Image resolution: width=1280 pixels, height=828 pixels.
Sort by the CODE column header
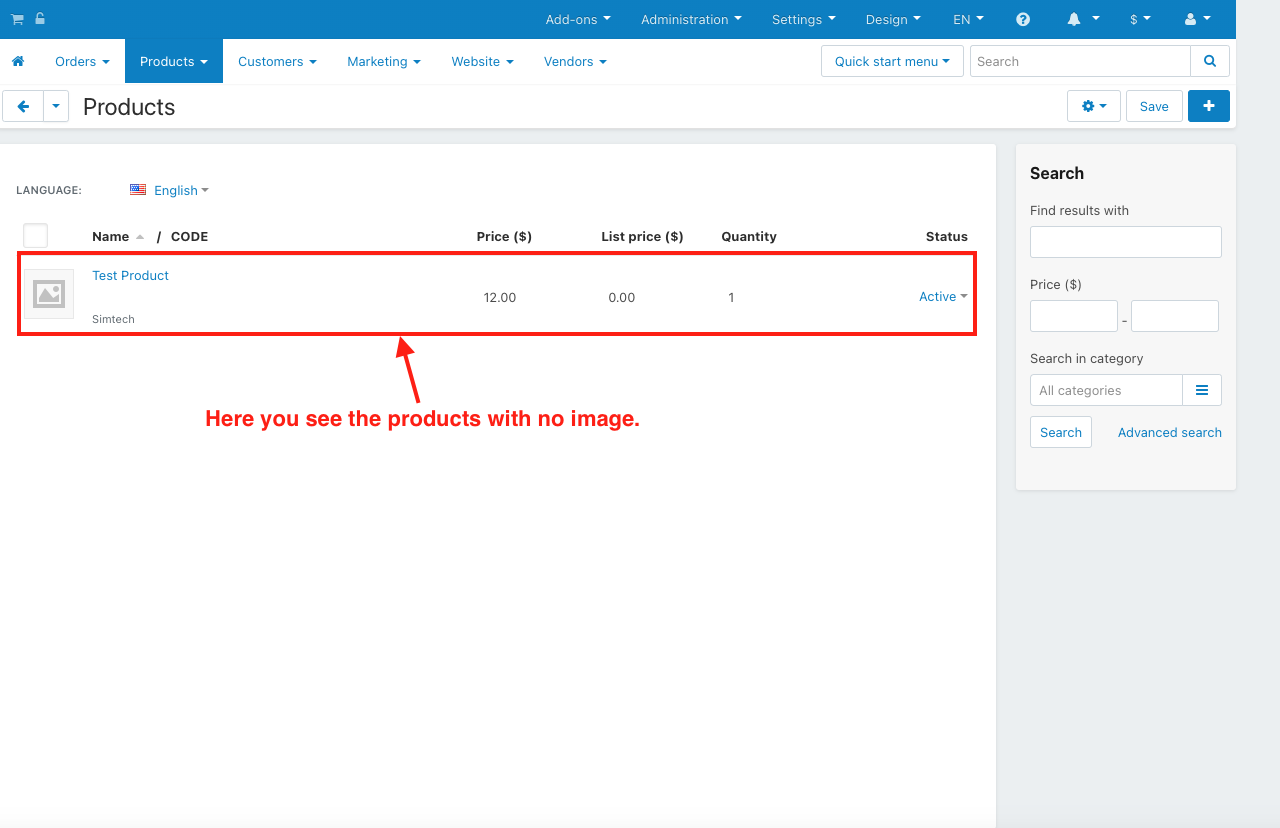[x=189, y=236]
